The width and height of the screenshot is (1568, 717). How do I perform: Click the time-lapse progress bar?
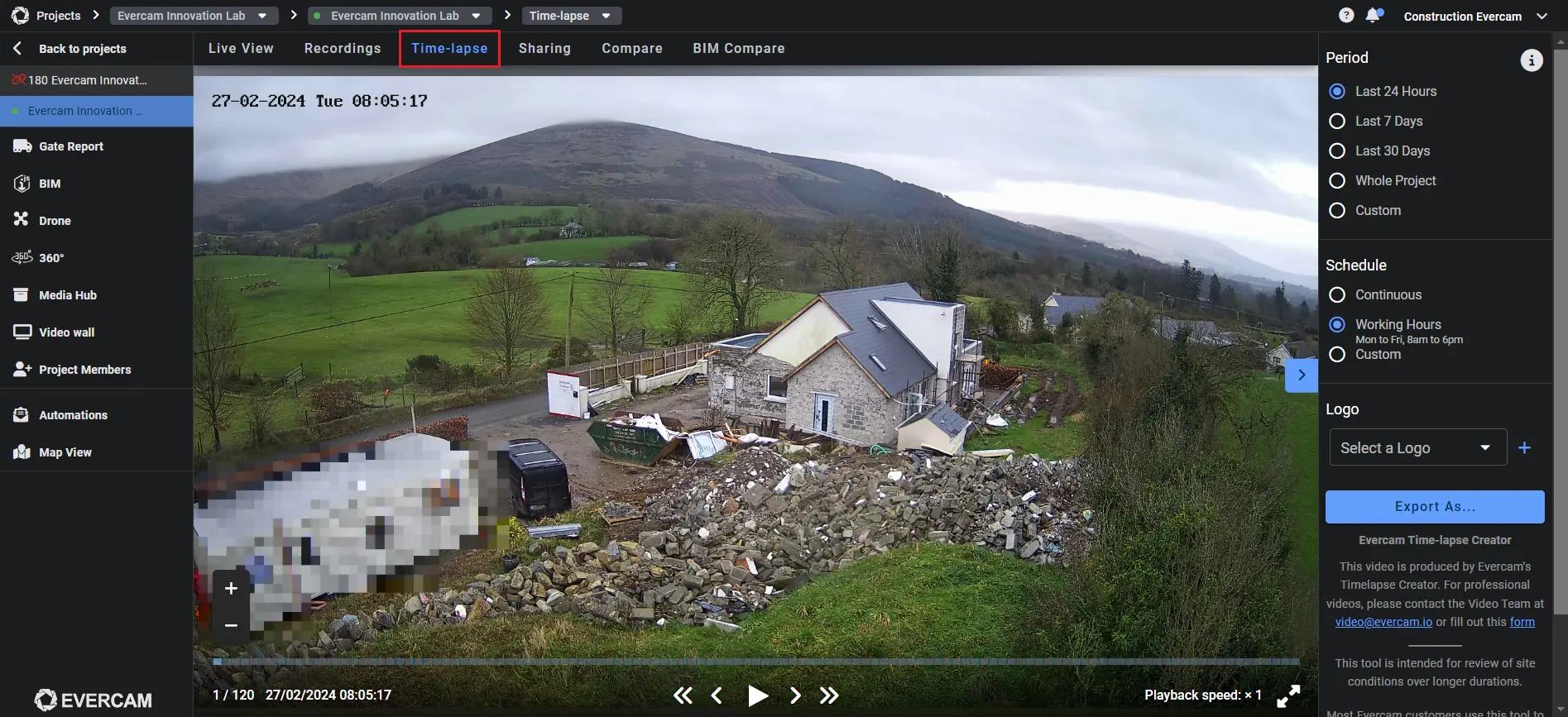click(x=755, y=662)
